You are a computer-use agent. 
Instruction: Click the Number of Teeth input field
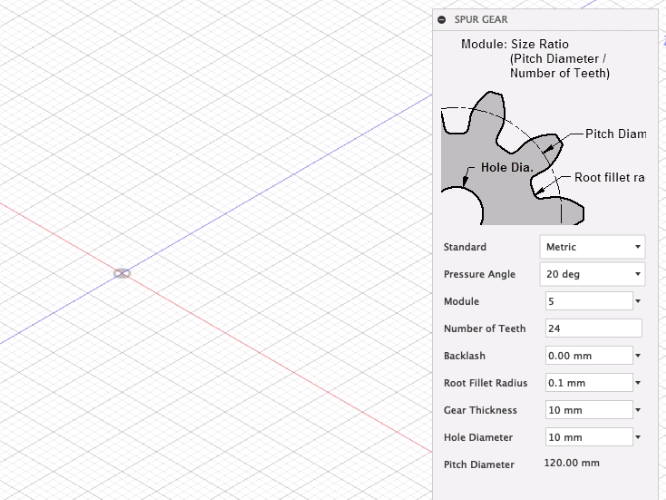click(x=594, y=328)
